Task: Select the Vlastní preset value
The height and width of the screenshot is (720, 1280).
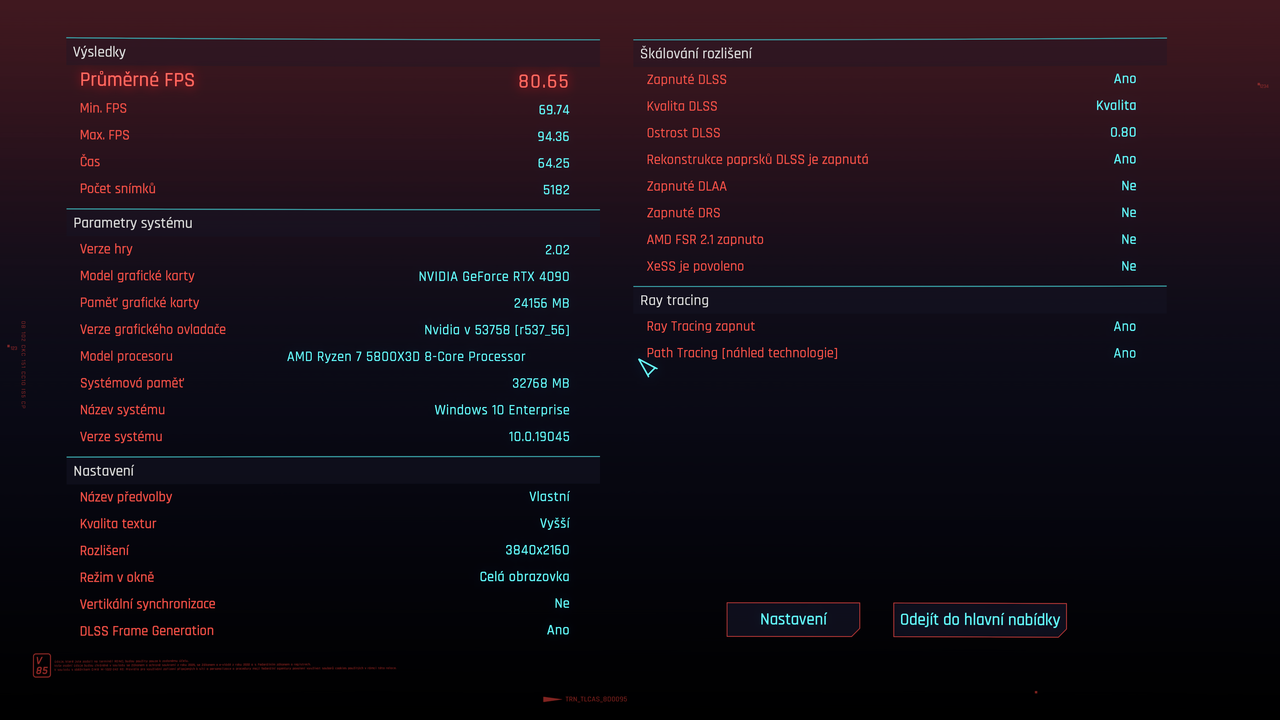Action: click(549, 497)
